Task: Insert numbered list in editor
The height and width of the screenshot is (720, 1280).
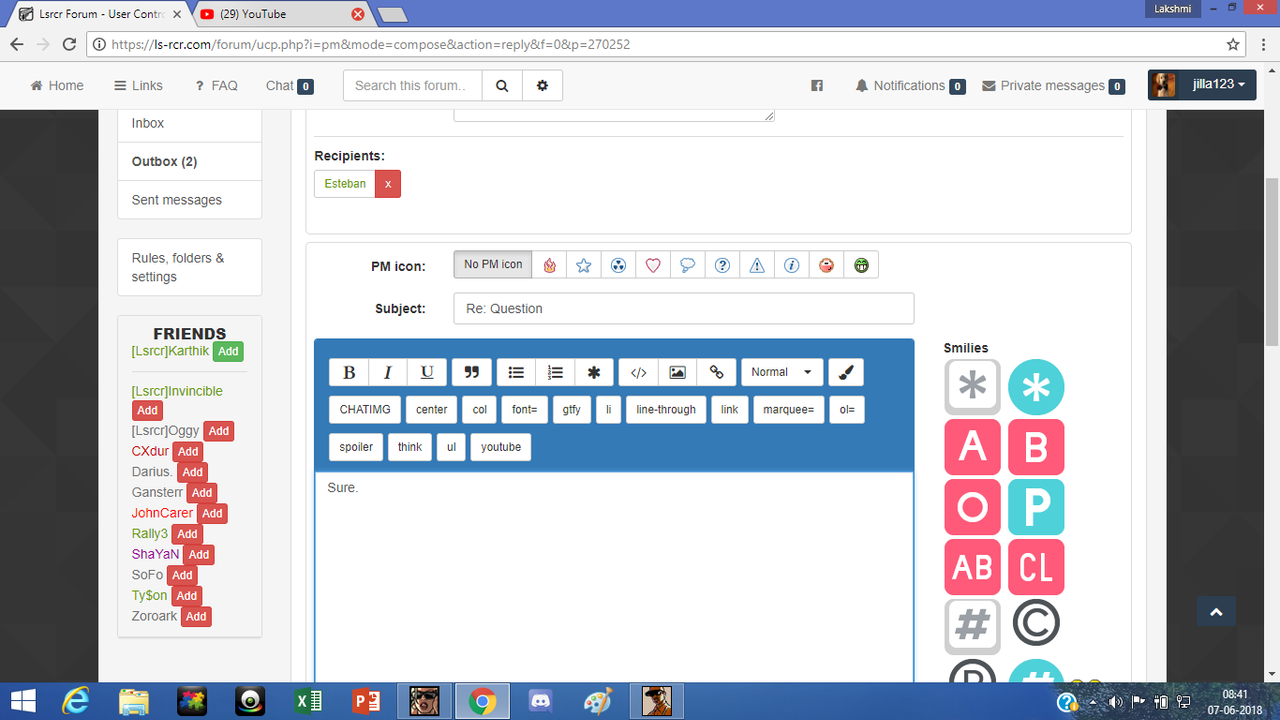Action: 555,372
